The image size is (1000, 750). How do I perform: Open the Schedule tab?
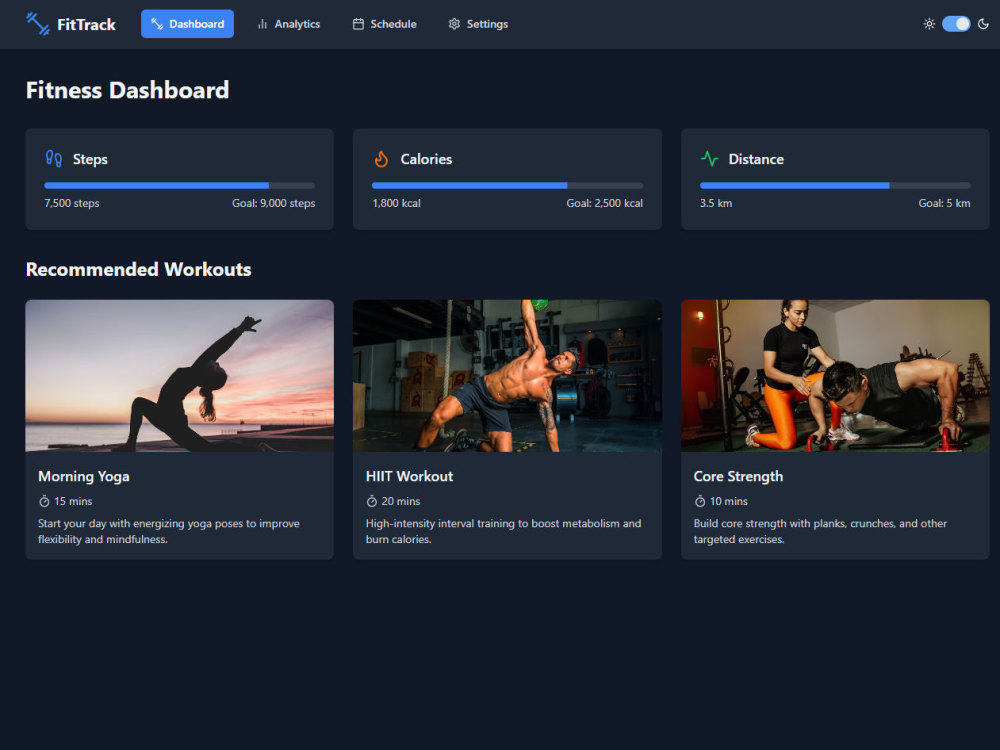point(385,24)
